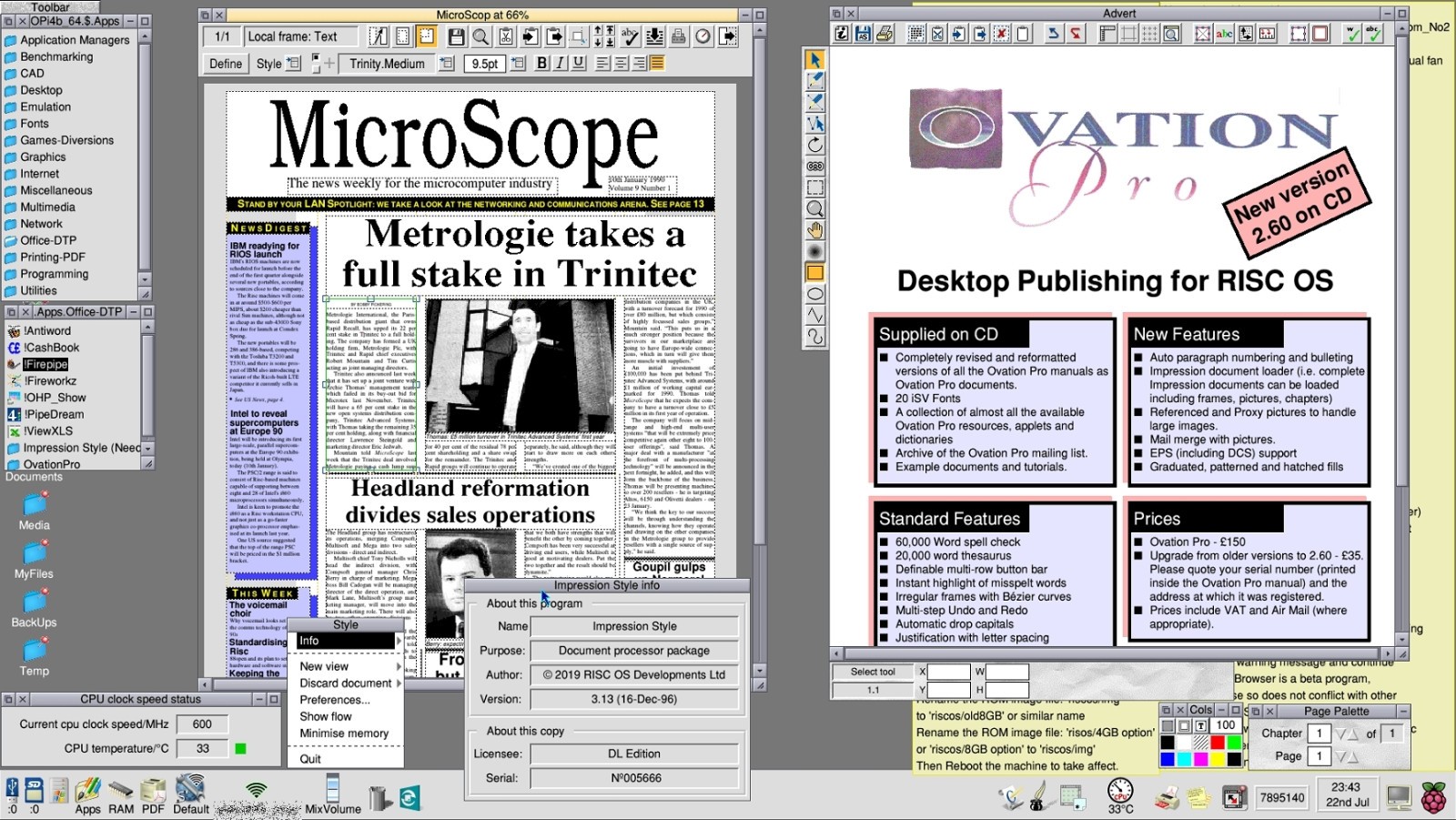Select the arrow pointer tool in Advert toolbox
The width and height of the screenshot is (1456, 820).
(x=815, y=59)
